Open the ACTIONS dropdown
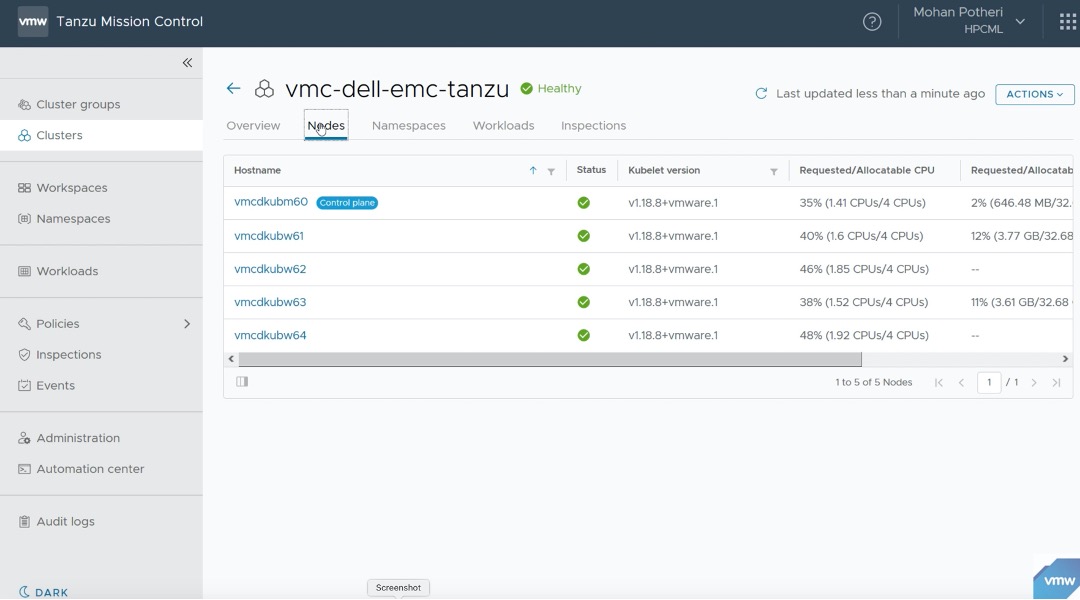 1035,94
